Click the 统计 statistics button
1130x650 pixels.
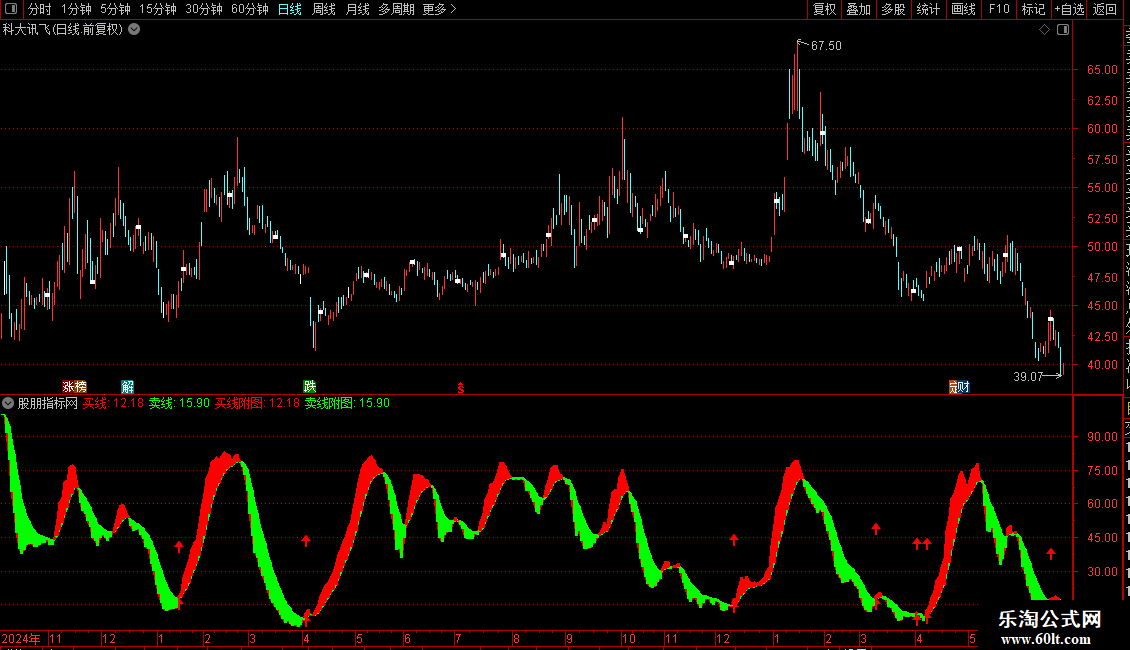point(927,9)
